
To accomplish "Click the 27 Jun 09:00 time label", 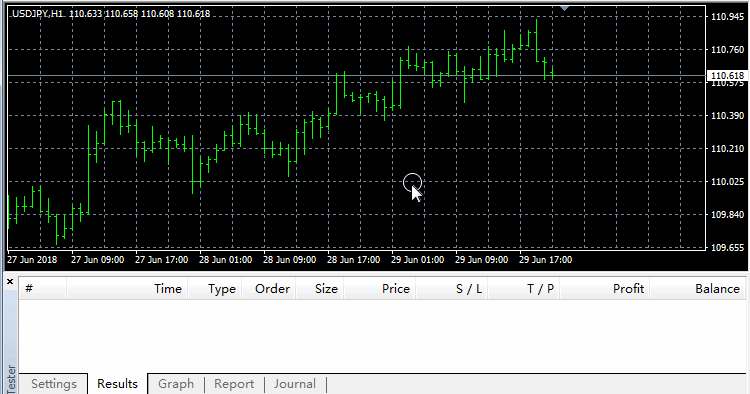I will point(98,260).
